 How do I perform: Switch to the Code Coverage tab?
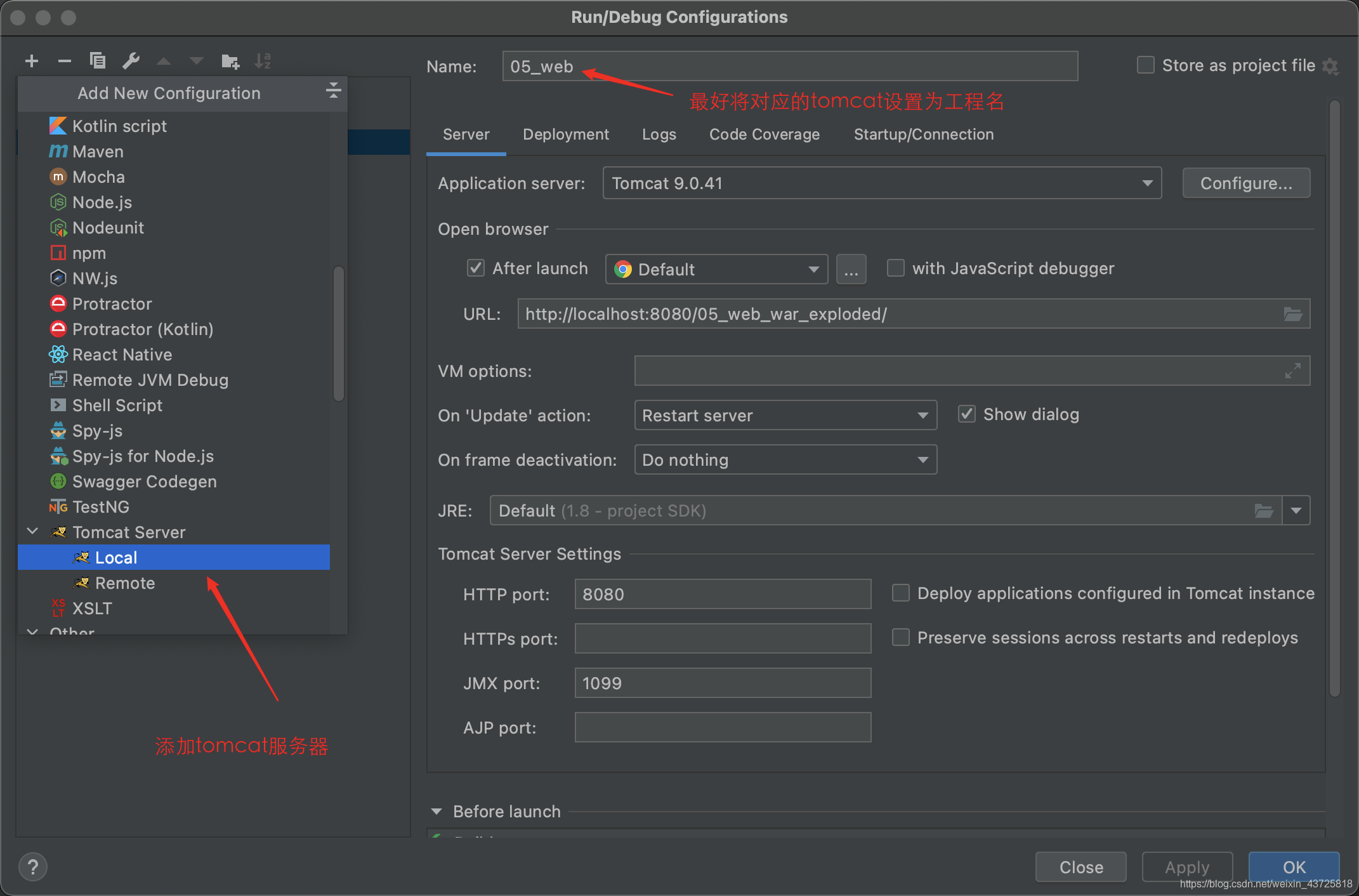coord(765,135)
